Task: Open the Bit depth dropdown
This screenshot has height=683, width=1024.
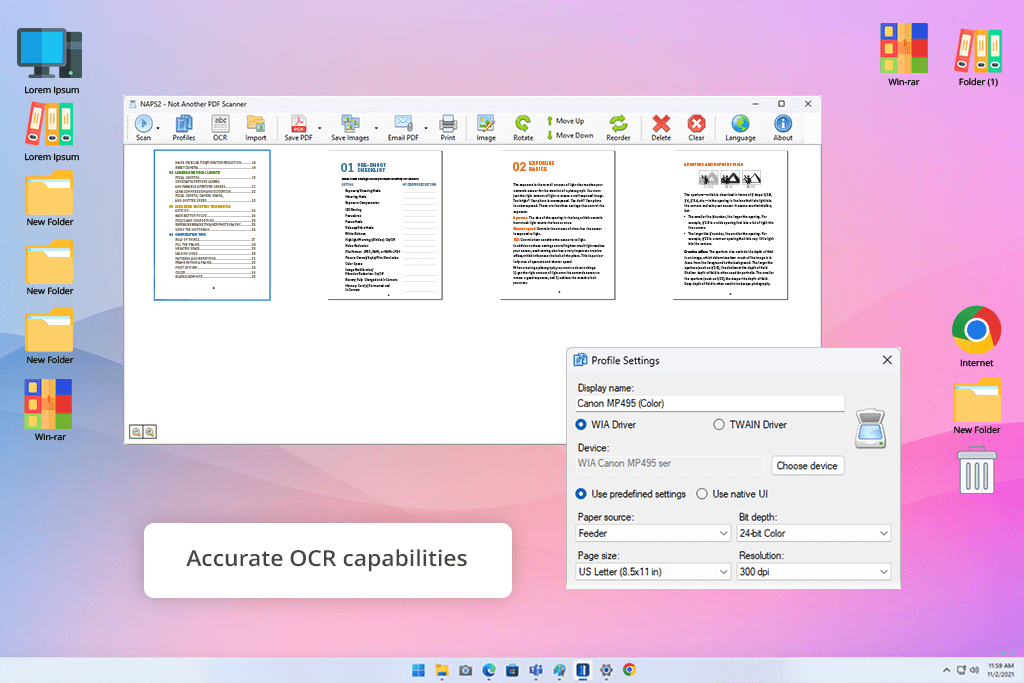Action: (814, 533)
